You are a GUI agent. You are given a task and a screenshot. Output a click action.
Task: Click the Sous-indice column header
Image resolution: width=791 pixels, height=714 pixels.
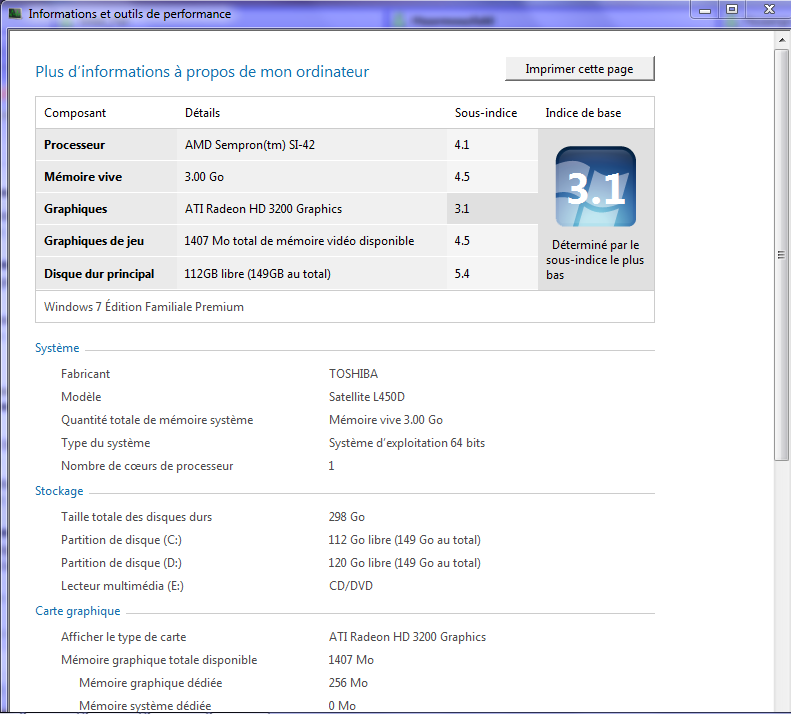(486, 113)
